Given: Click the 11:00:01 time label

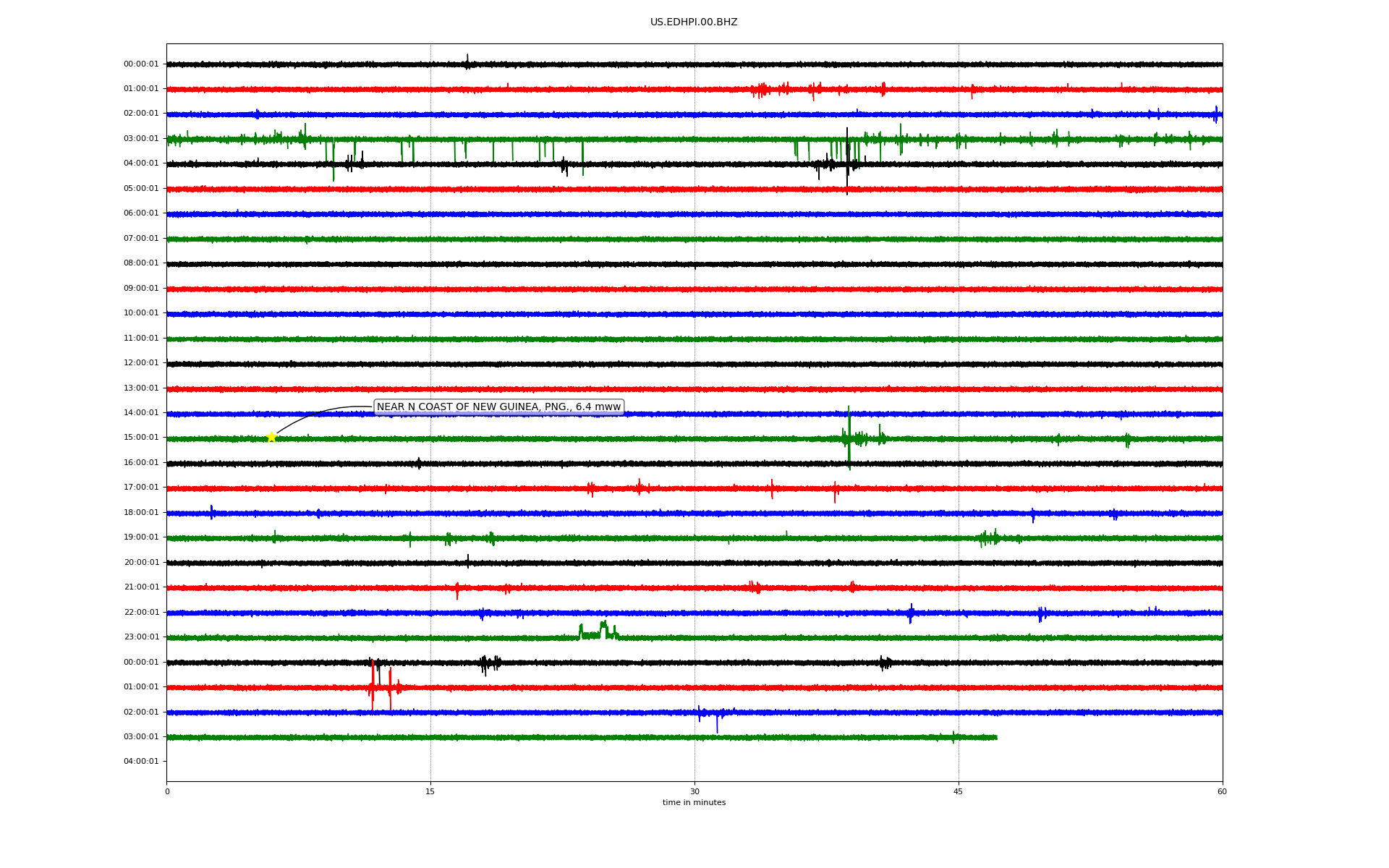Looking at the screenshot, I should pos(141,339).
